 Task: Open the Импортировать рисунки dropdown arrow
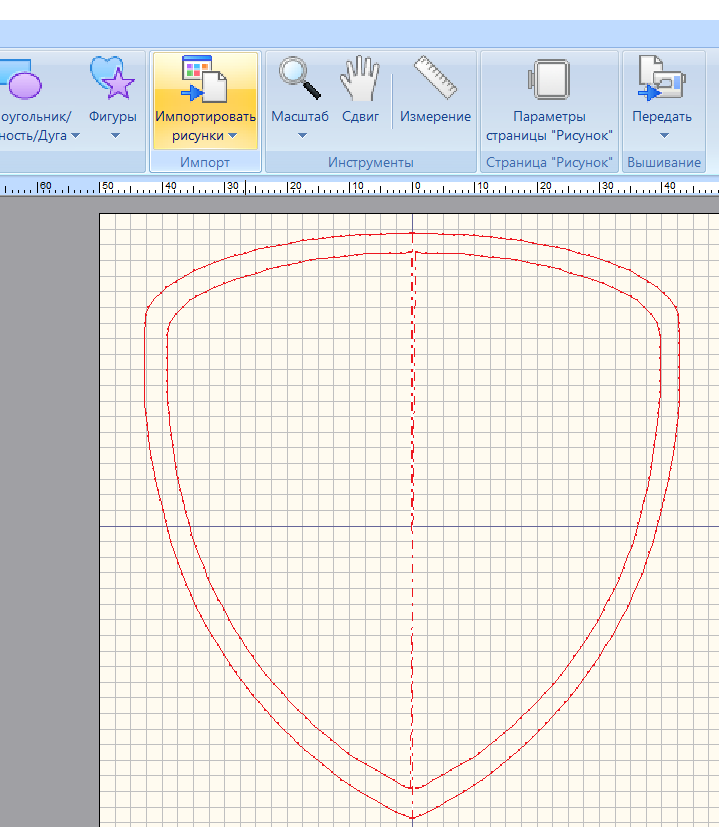click(232, 136)
